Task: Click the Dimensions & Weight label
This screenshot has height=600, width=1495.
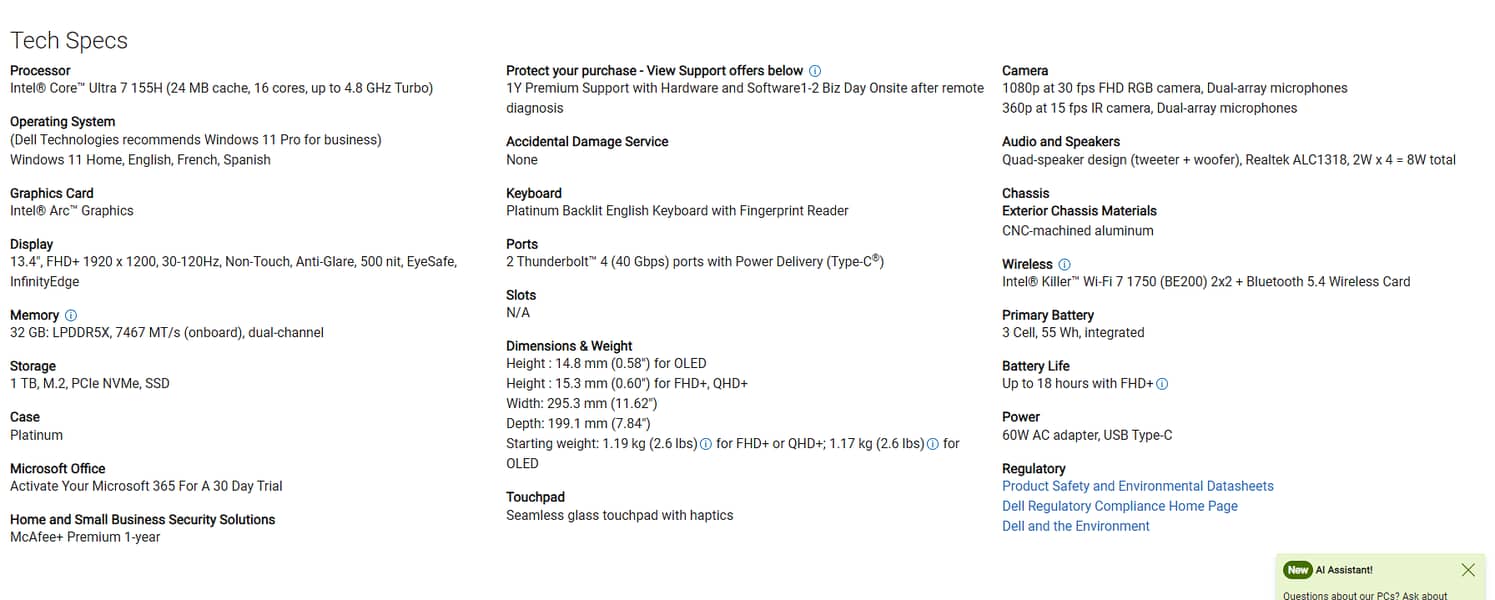Action: pyautogui.click(x=569, y=346)
